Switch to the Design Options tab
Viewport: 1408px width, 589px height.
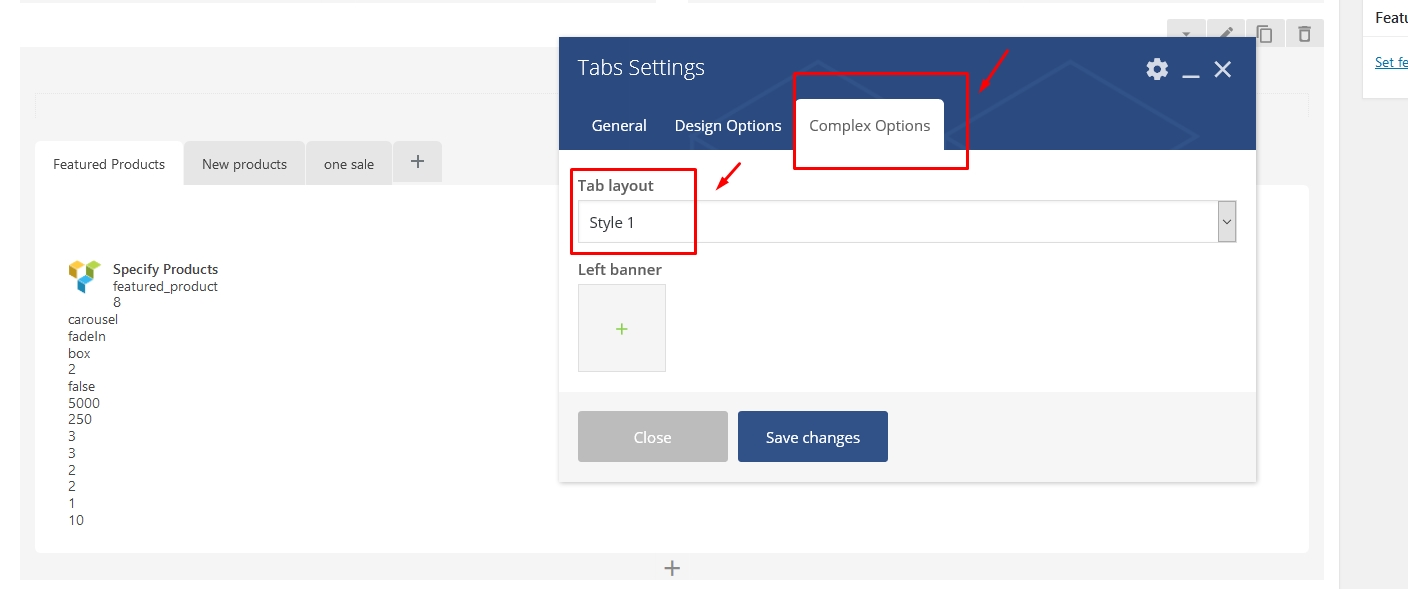[728, 126]
